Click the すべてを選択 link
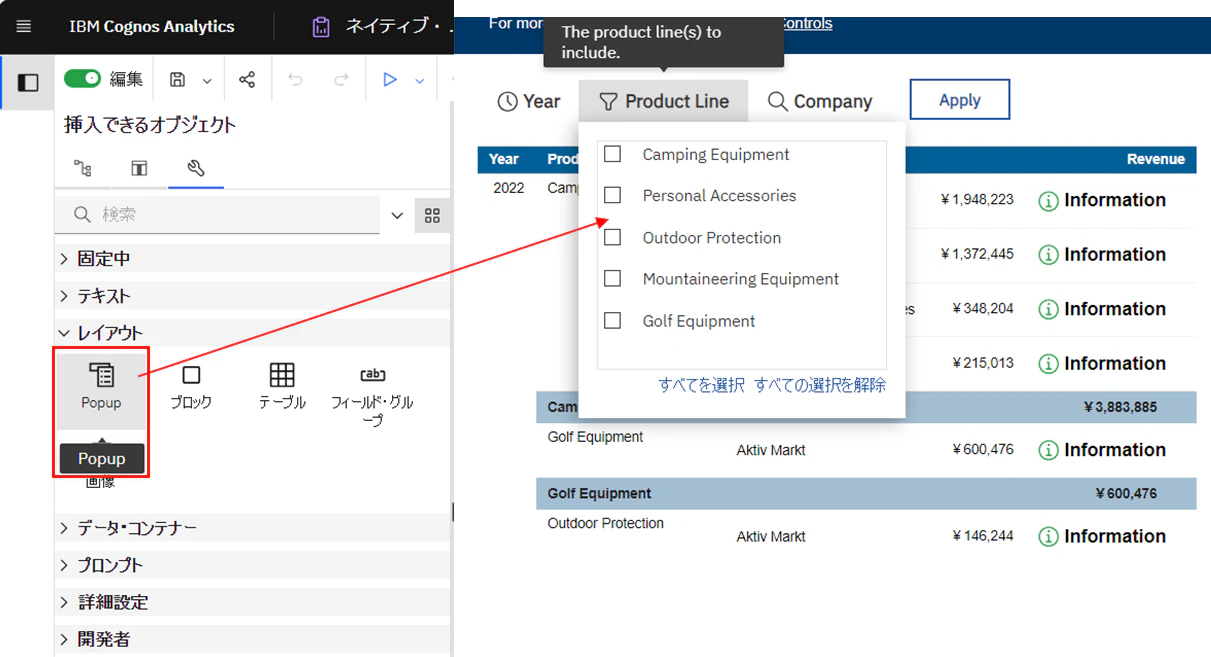The width and height of the screenshot is (1211, 657). point(701,385)
